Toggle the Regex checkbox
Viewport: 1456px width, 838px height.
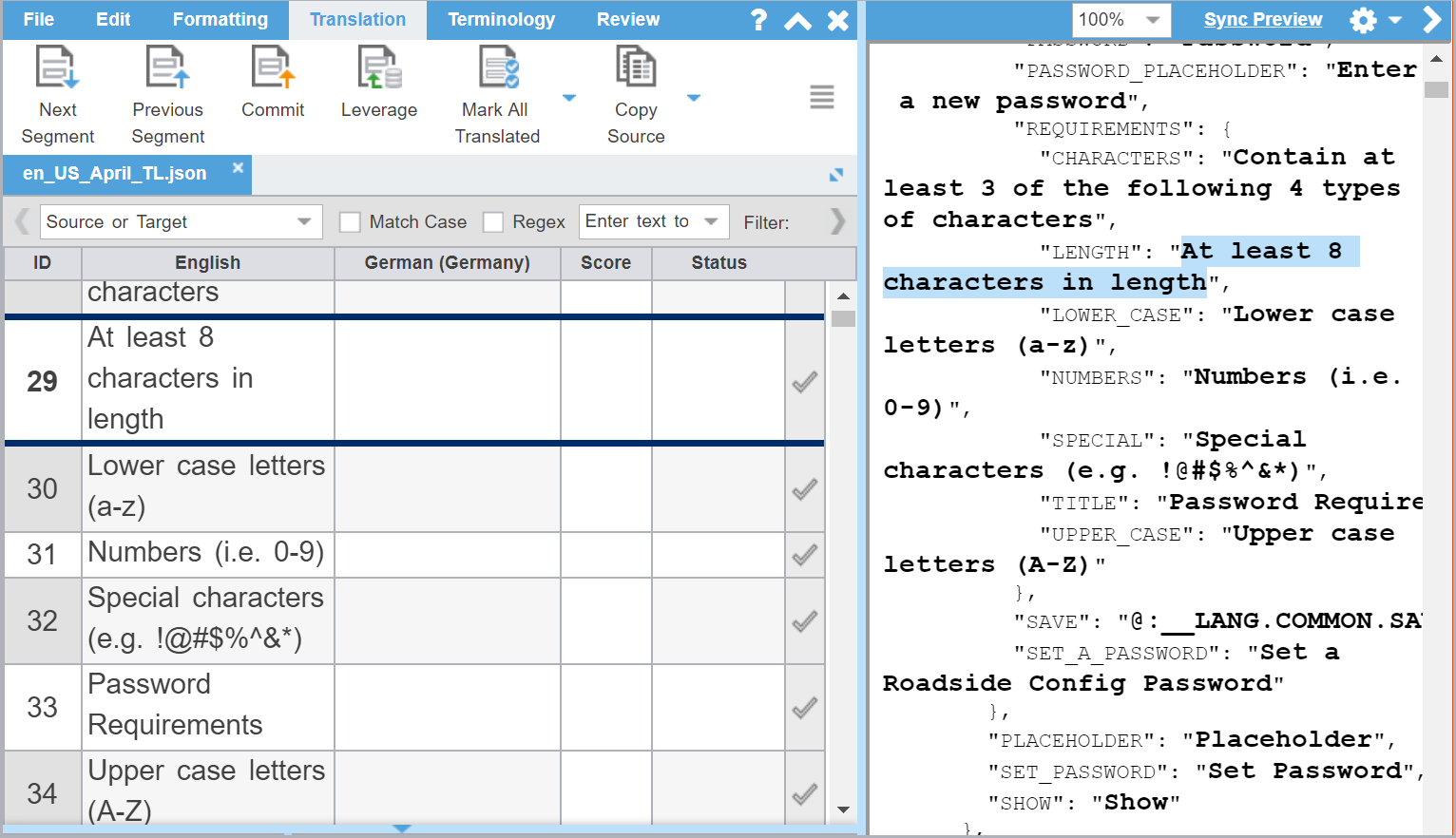pos(493,222)
